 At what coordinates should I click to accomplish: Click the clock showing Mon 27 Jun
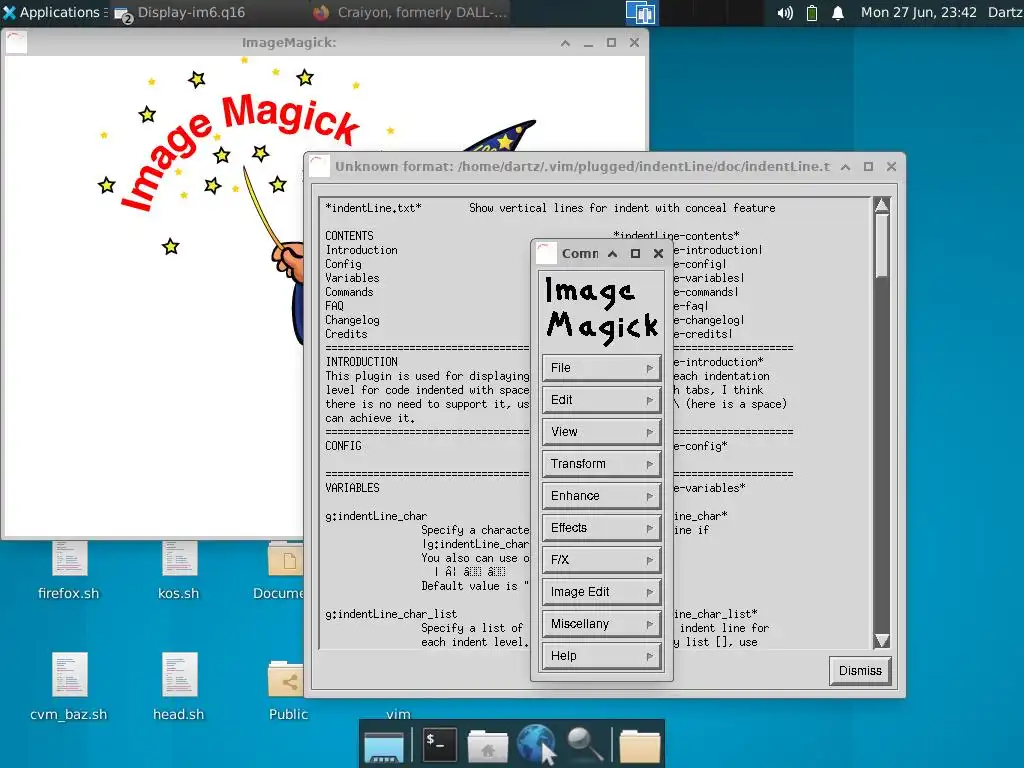(x=918, y=12)
